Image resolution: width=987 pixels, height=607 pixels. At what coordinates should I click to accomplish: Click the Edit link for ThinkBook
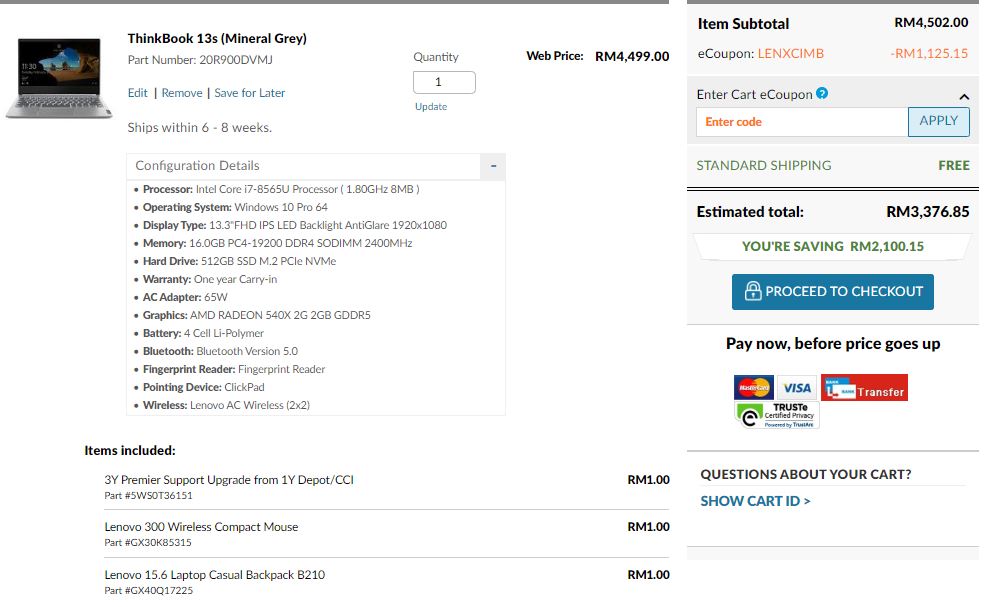tap(138, 93)
